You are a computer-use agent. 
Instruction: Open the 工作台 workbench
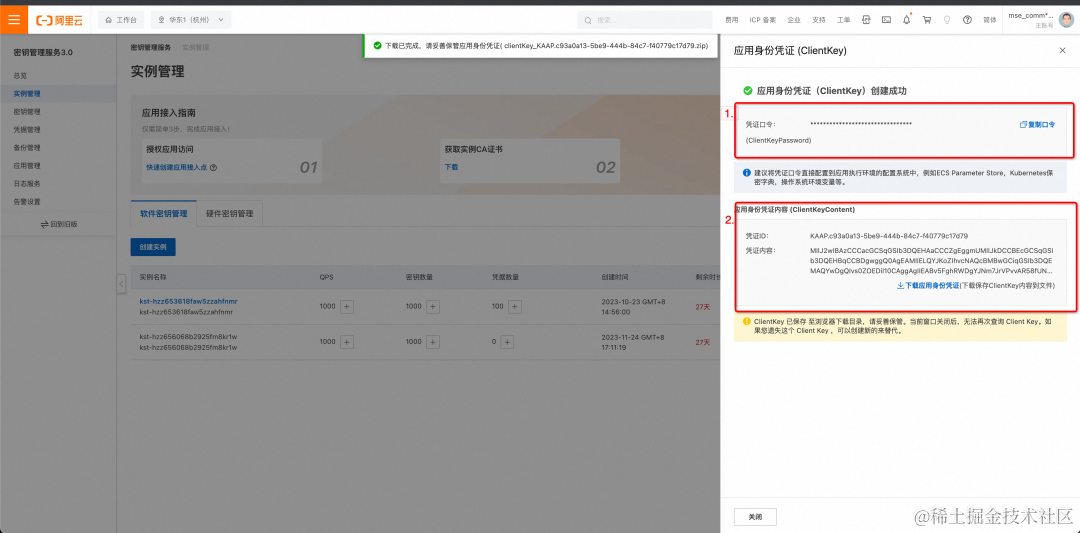[121, 20]
